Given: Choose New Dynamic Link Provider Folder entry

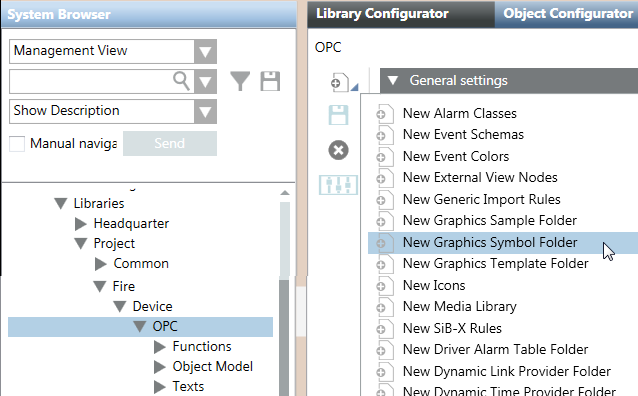Looking at the screenshot, I should click(x=507, y=372).
